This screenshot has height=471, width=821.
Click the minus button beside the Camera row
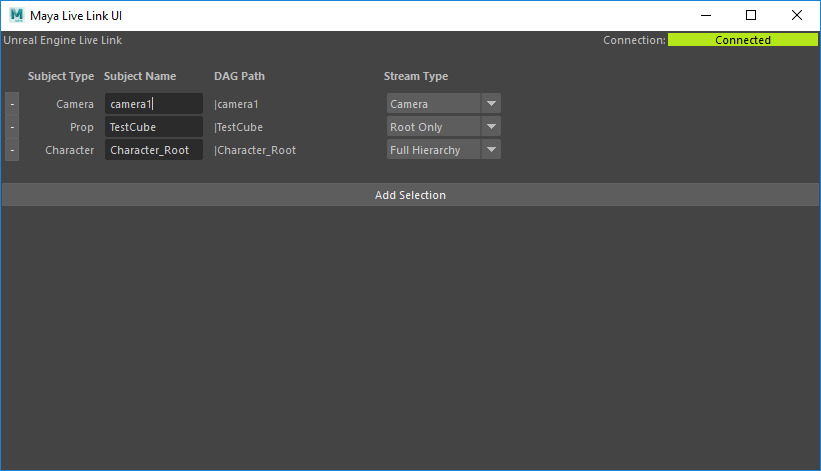click(11, 104)
